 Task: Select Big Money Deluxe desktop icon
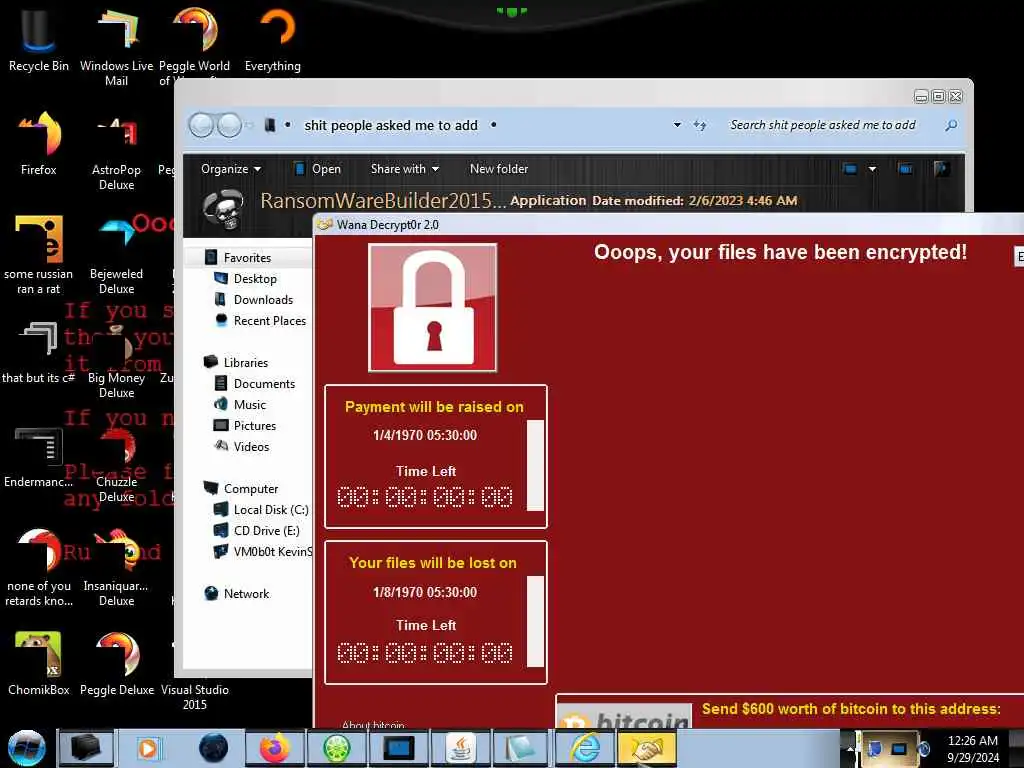point(116,359)
